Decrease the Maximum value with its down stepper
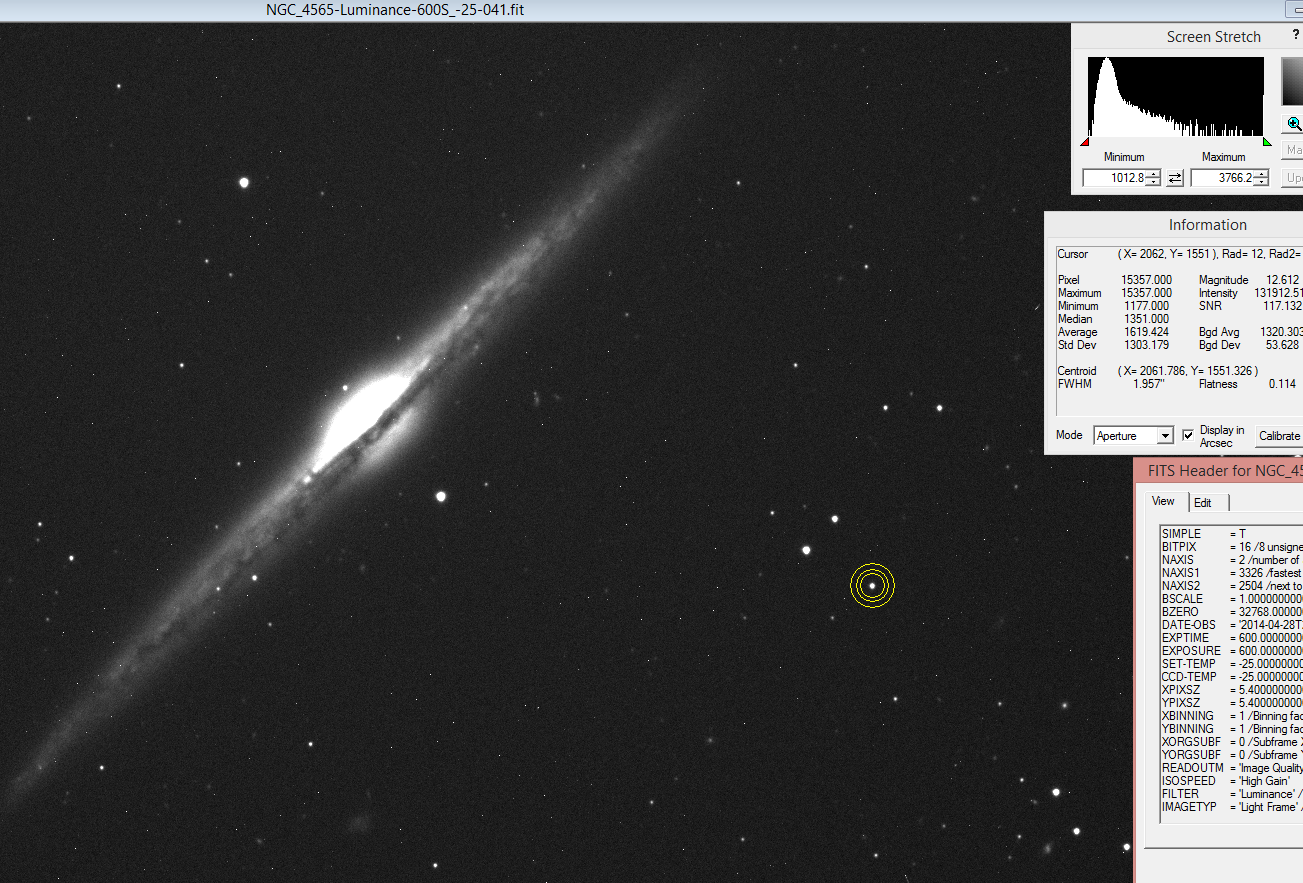The height and width of the screenshot is (883, 1303). [1262, 182]
